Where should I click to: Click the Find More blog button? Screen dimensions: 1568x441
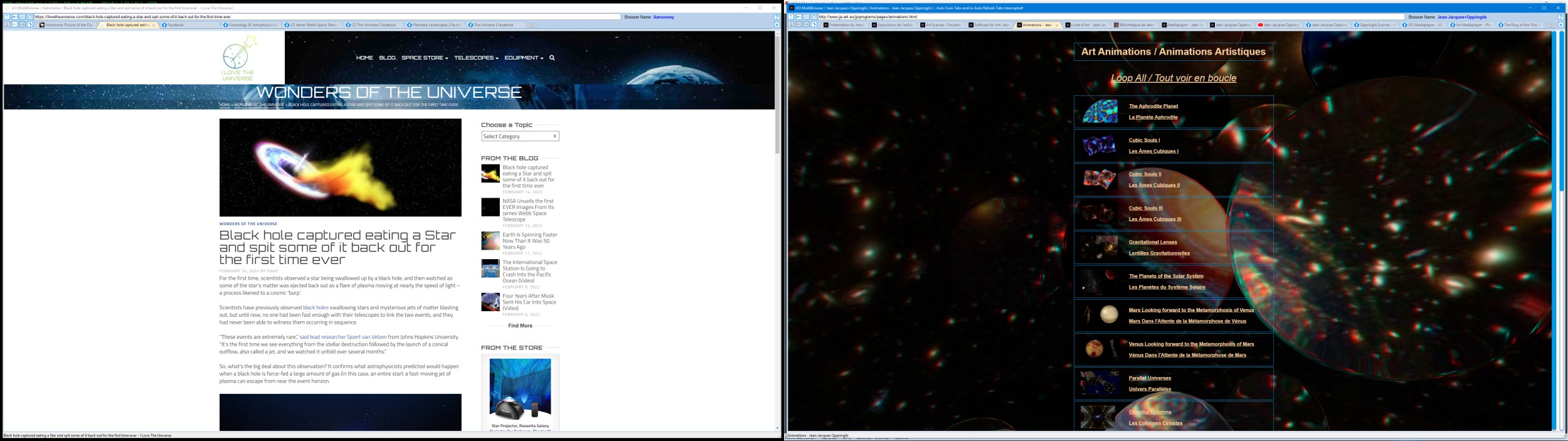(520, 326)
